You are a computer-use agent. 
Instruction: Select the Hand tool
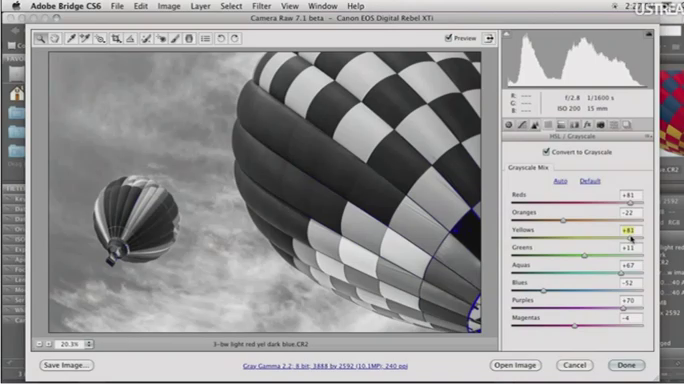55,38
